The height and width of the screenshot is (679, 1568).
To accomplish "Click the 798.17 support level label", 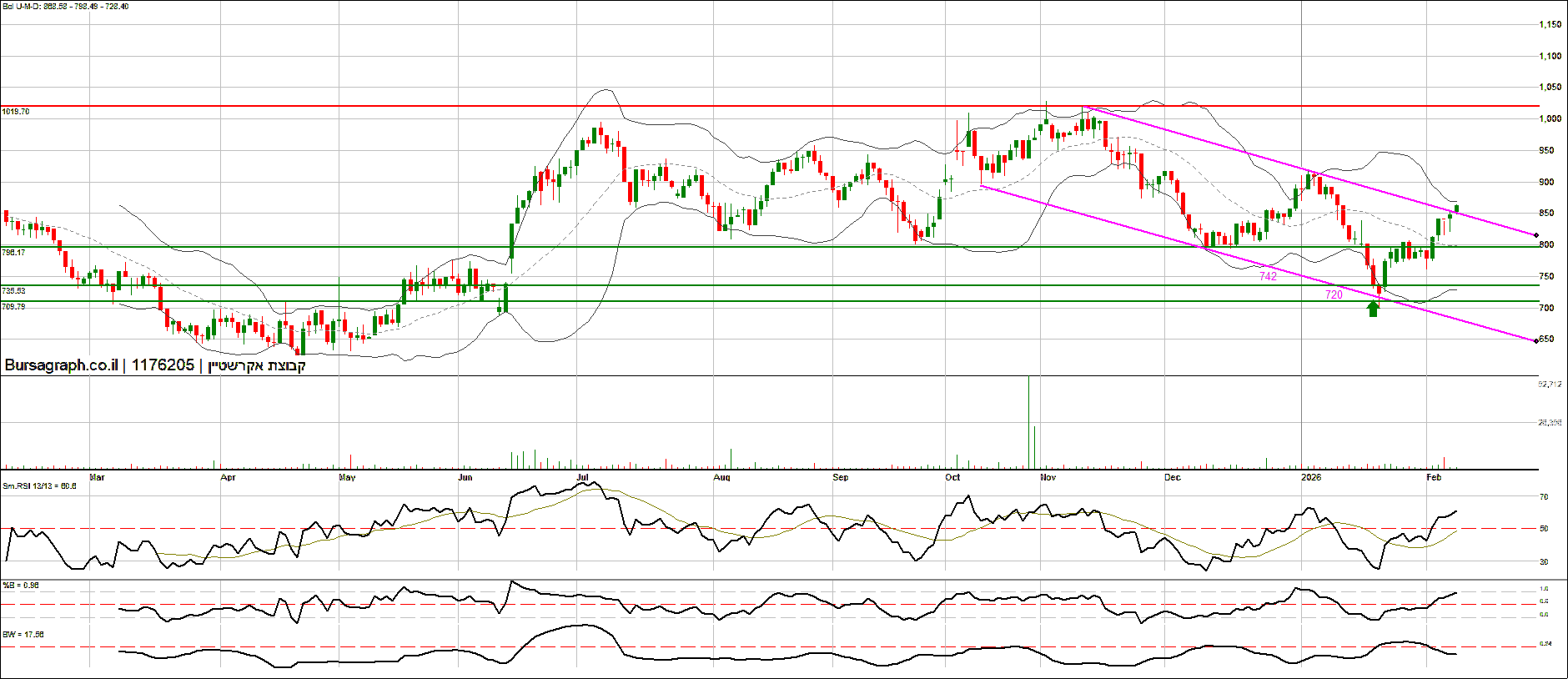I will pyautogui.click(x=13, y=252).
